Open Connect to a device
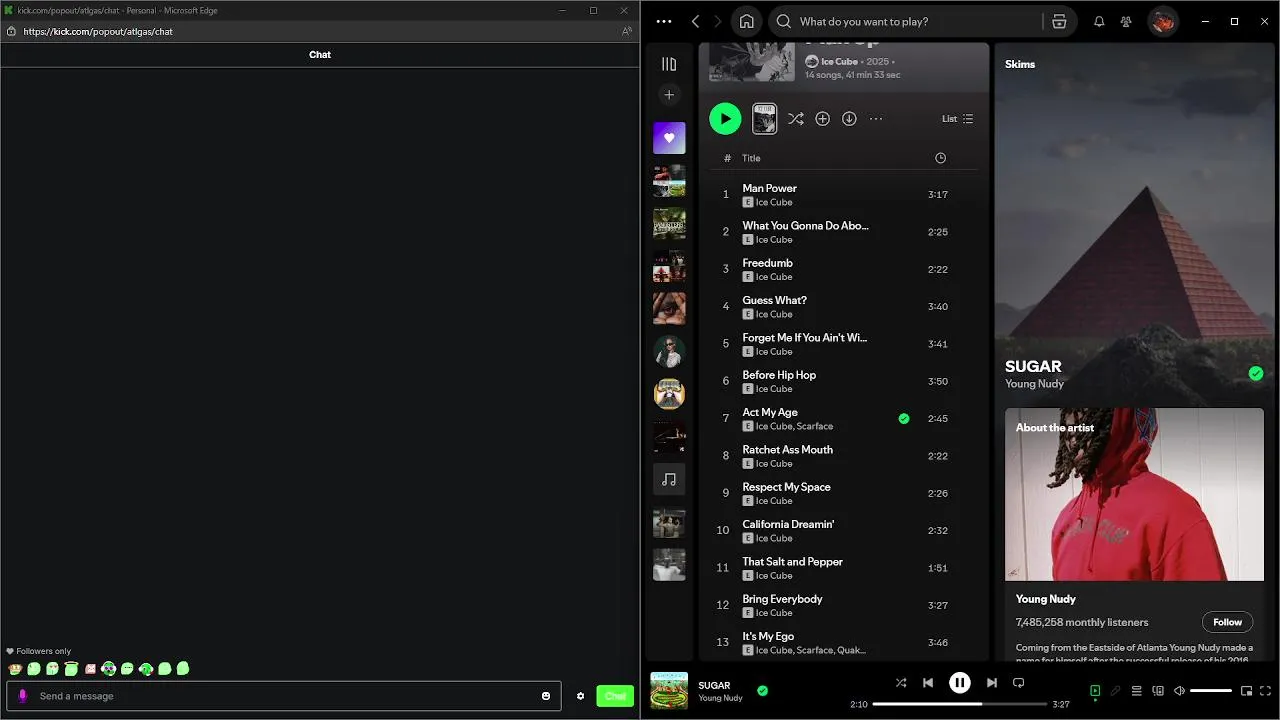Viewport: 1280px width, 720px height. (x=1158, y=691)
